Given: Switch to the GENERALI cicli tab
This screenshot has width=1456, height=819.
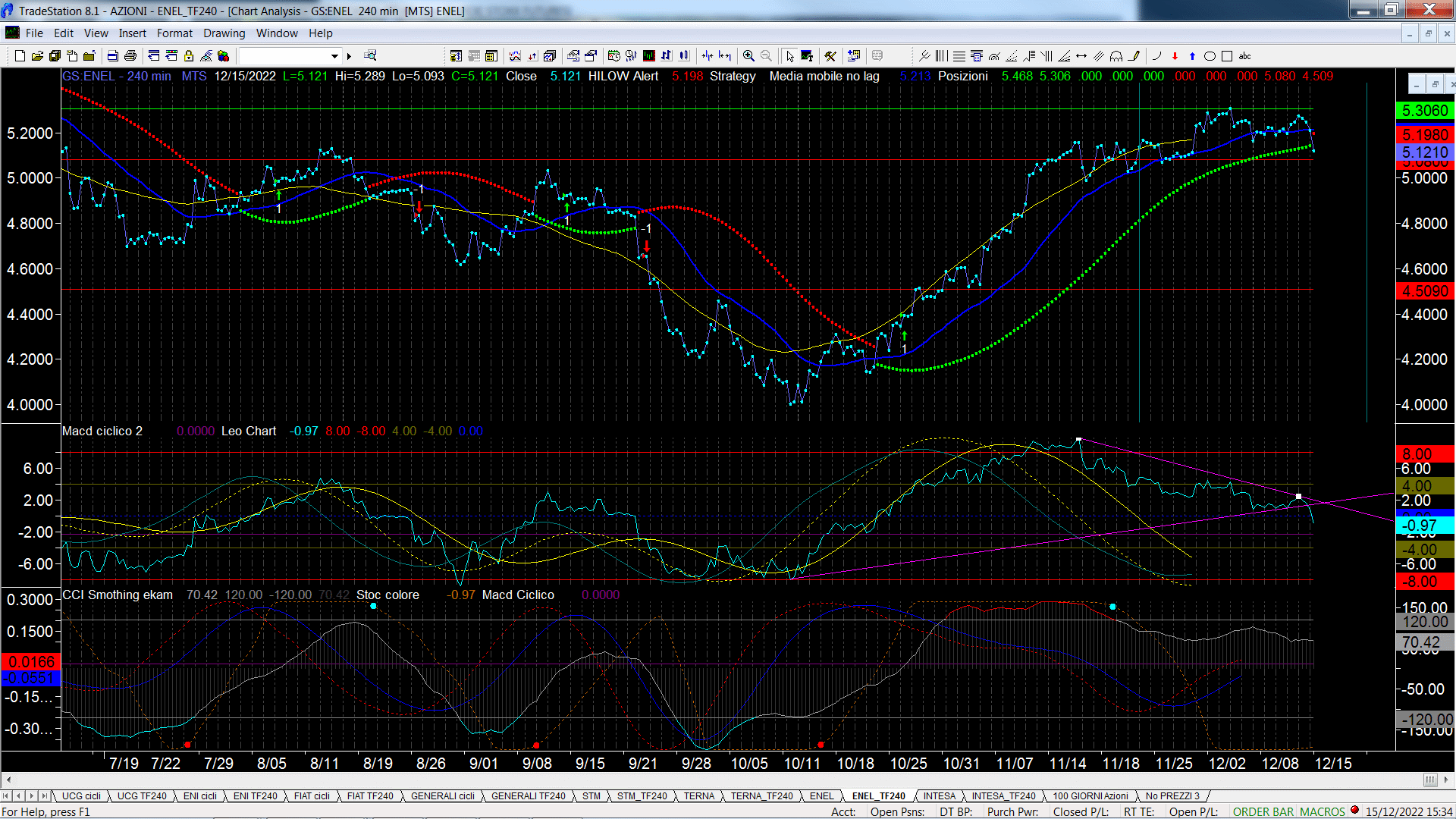Looking at the screenshot, I should click(x=443, y=796).
